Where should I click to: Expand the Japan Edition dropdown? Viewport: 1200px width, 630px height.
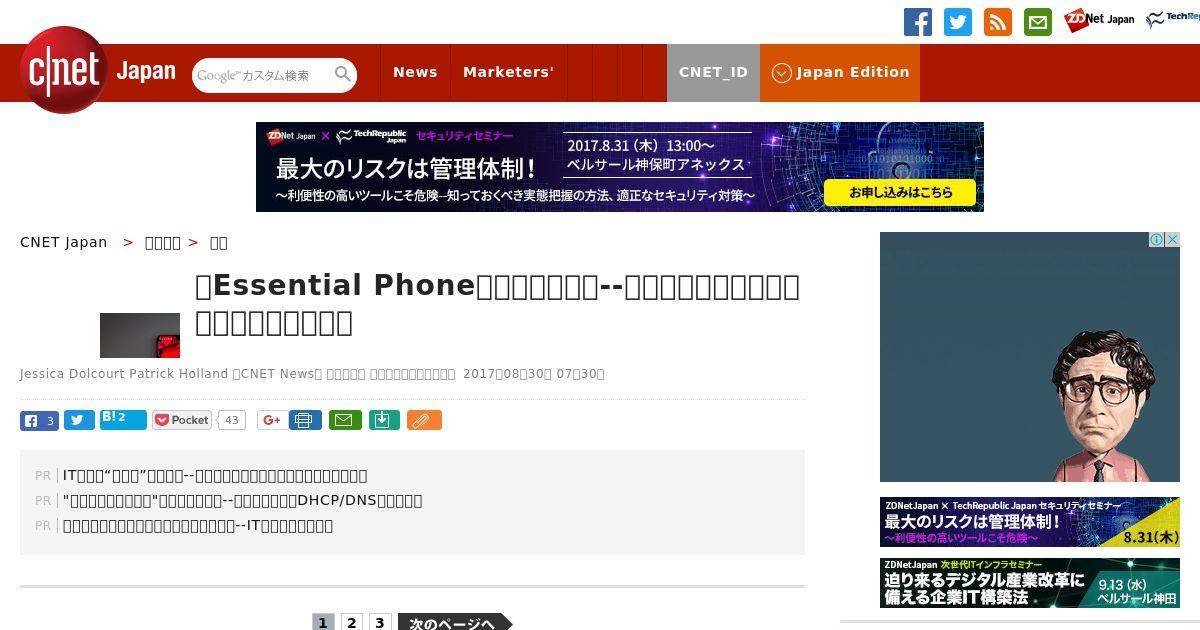coord(840,72)
